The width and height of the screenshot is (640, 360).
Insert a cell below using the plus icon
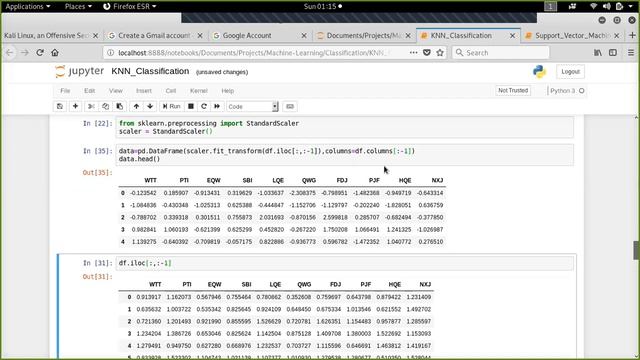(x=76, y=107)
